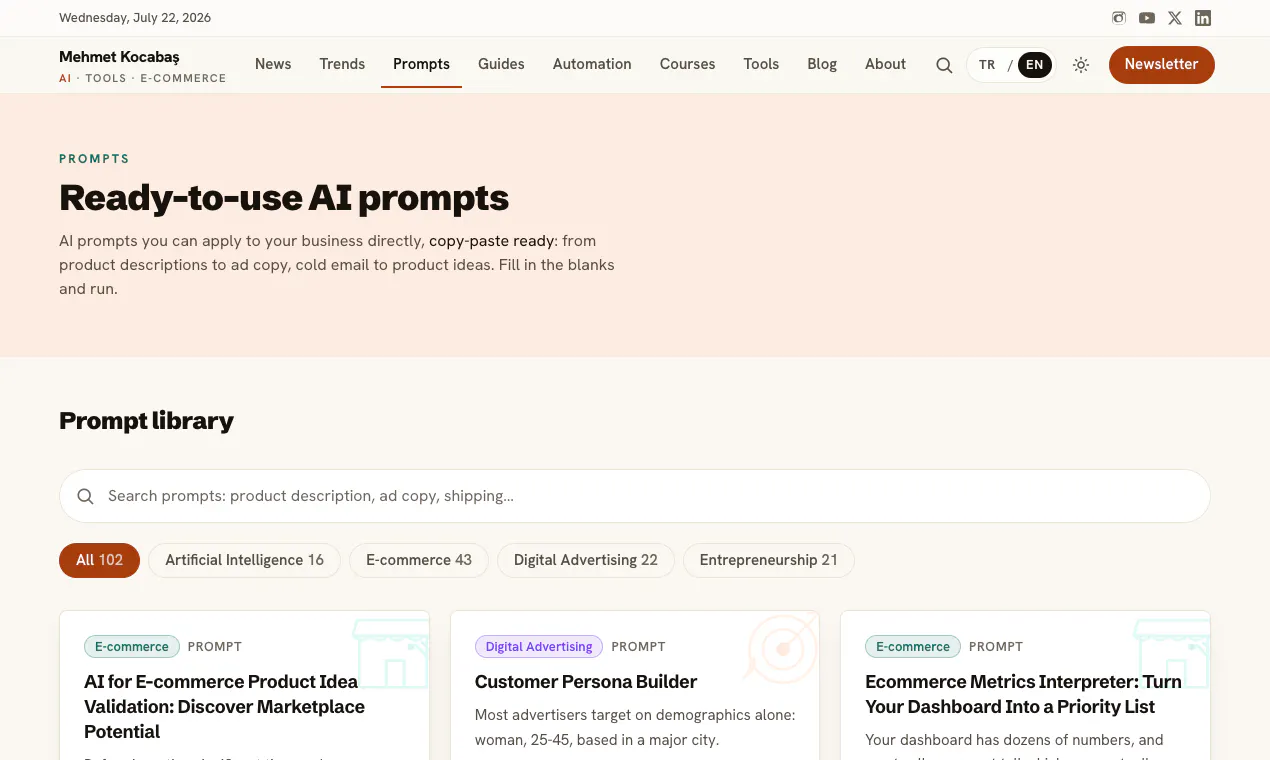Switch language to EN
The height and width of the screenshot is (760, 1270).
point(1034,65)
